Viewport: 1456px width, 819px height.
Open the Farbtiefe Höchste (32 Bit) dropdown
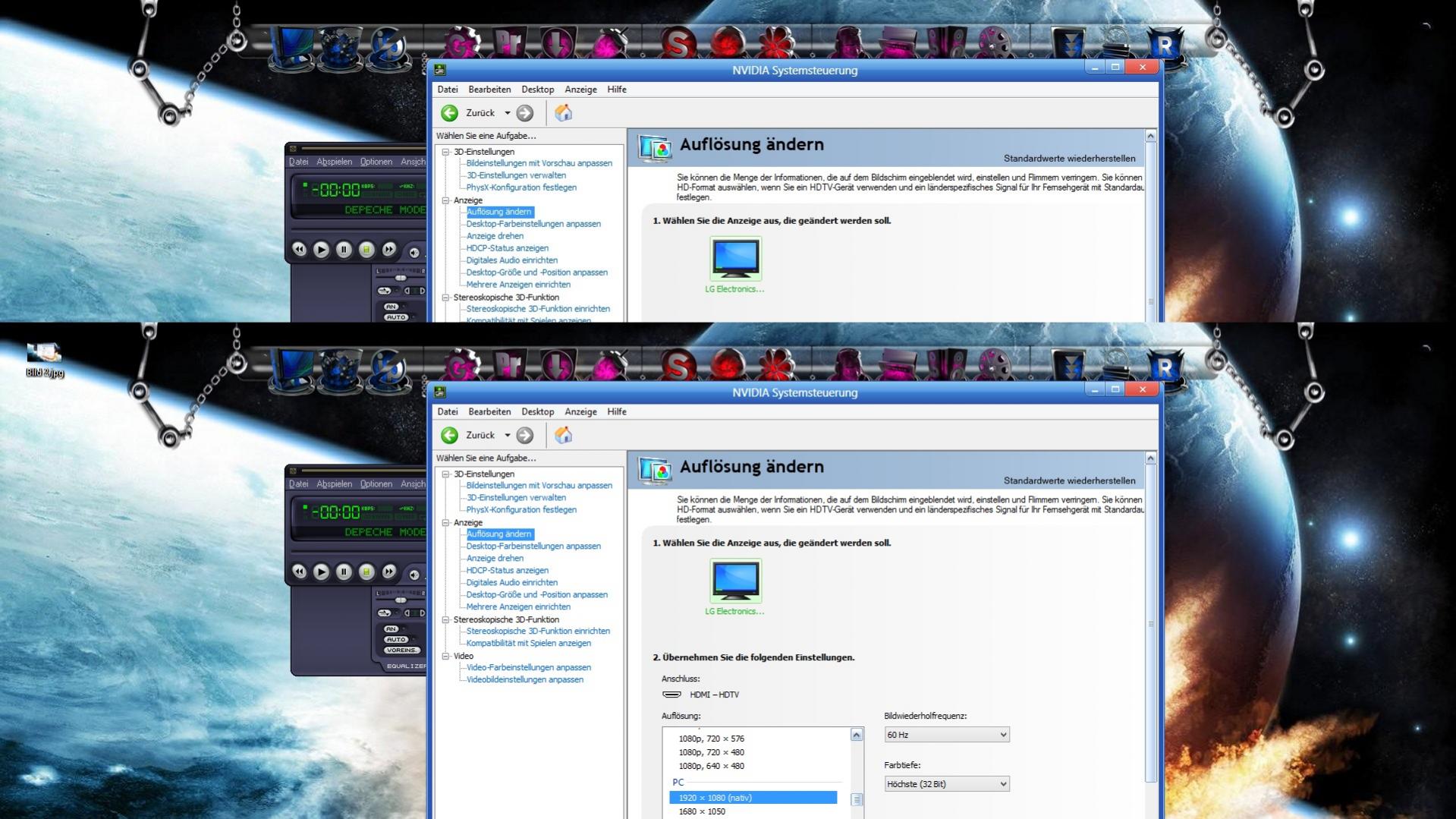pos(947,784)
